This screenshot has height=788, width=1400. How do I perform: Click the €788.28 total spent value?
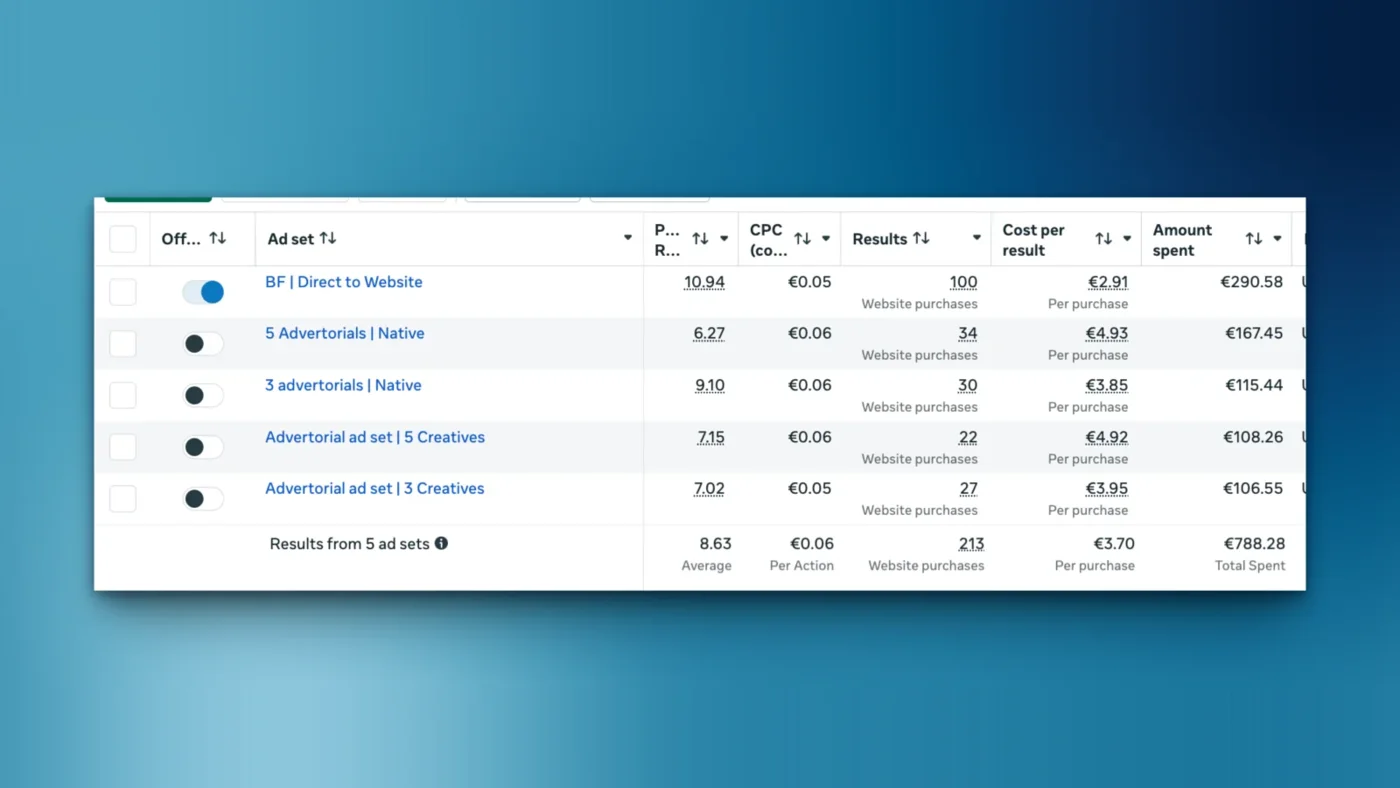point(1255,544)
